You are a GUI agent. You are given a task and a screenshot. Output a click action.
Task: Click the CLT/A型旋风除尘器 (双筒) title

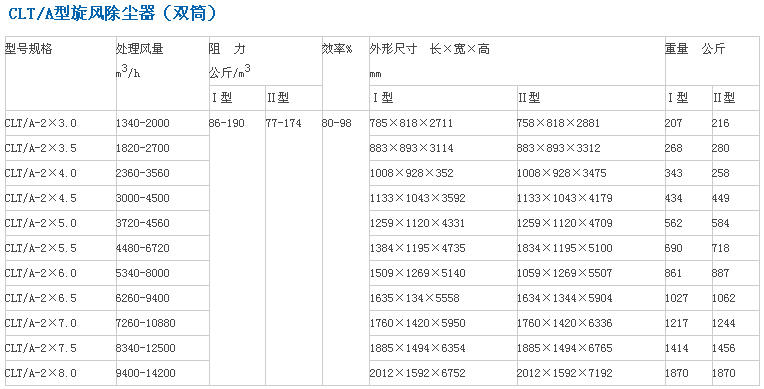tap(113, 14)
